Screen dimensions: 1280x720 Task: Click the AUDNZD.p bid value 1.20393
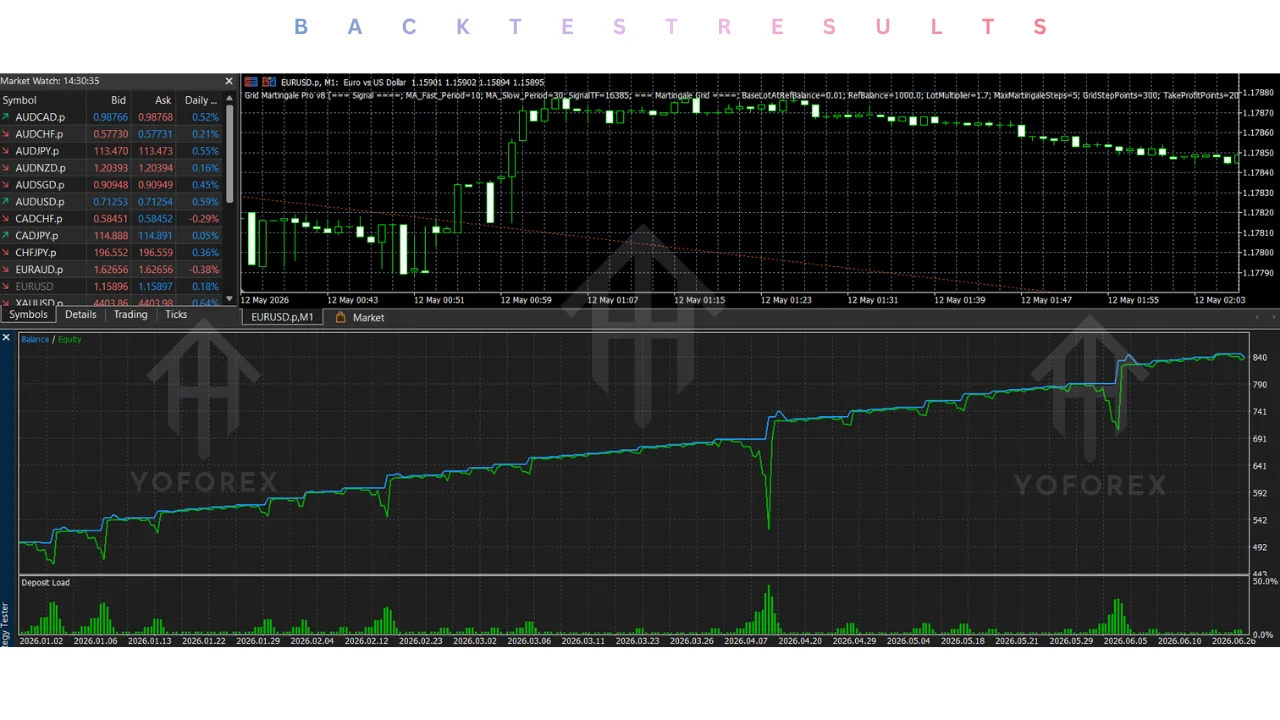click(x=110, y=168)
